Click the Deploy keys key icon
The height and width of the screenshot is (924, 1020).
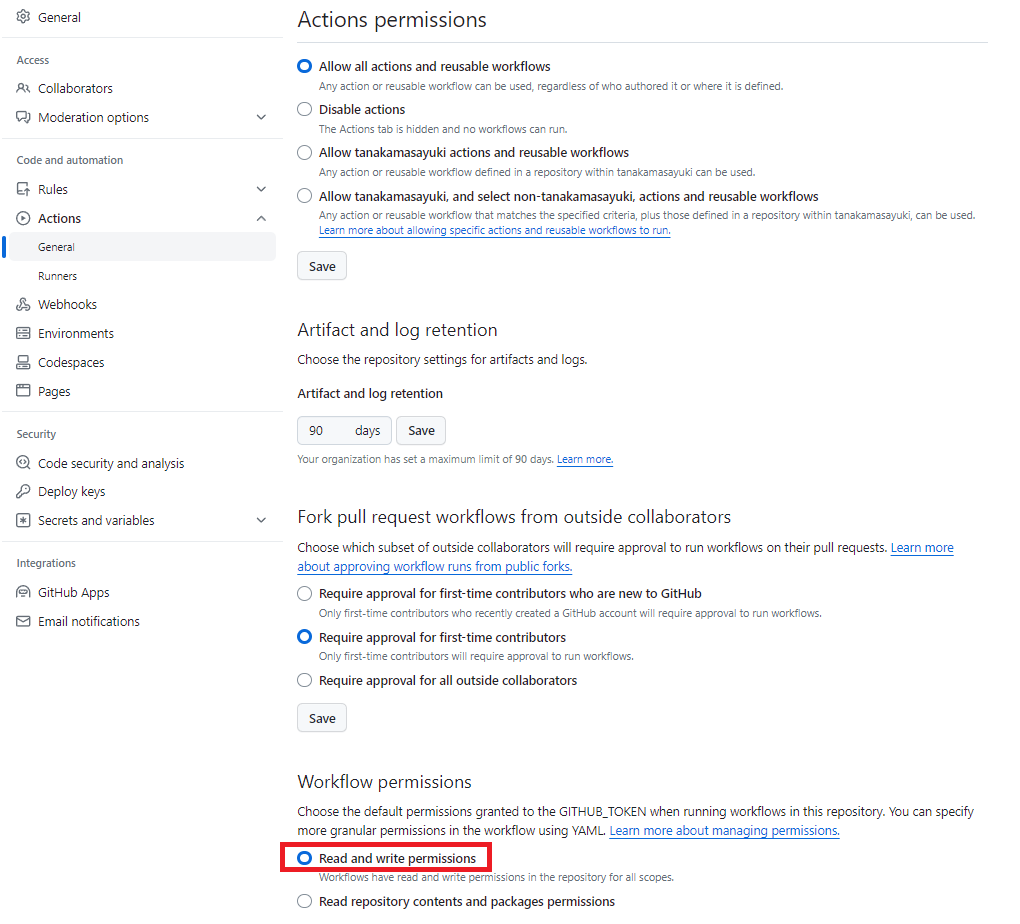point(23,491)
